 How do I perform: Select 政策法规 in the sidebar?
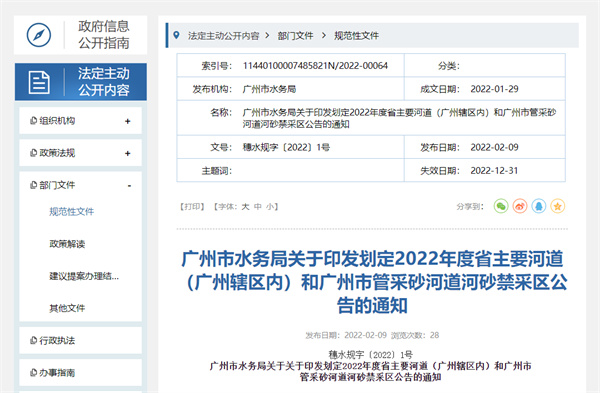point(57,153)
